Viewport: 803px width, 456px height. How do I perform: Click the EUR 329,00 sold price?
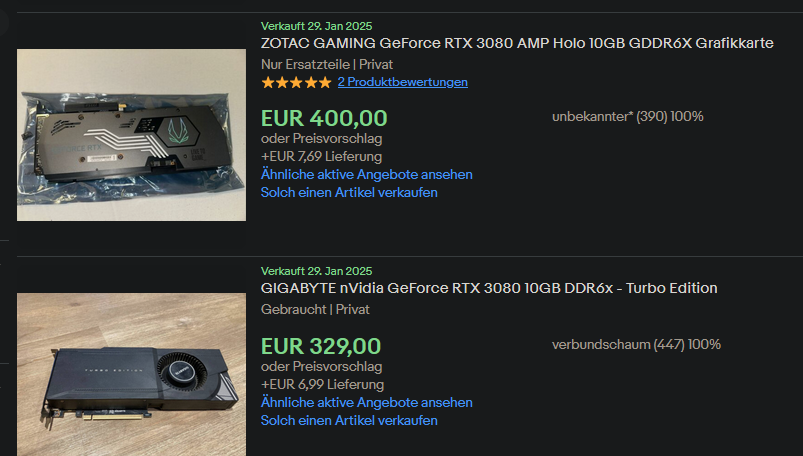tap(321, 346)
